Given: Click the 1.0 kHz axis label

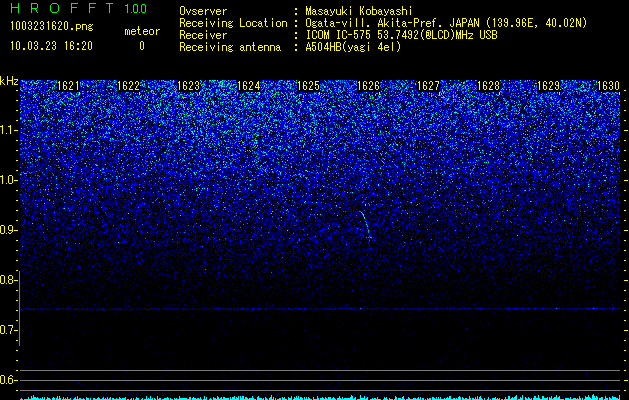Looking at the screenshot, I should 8,180.
